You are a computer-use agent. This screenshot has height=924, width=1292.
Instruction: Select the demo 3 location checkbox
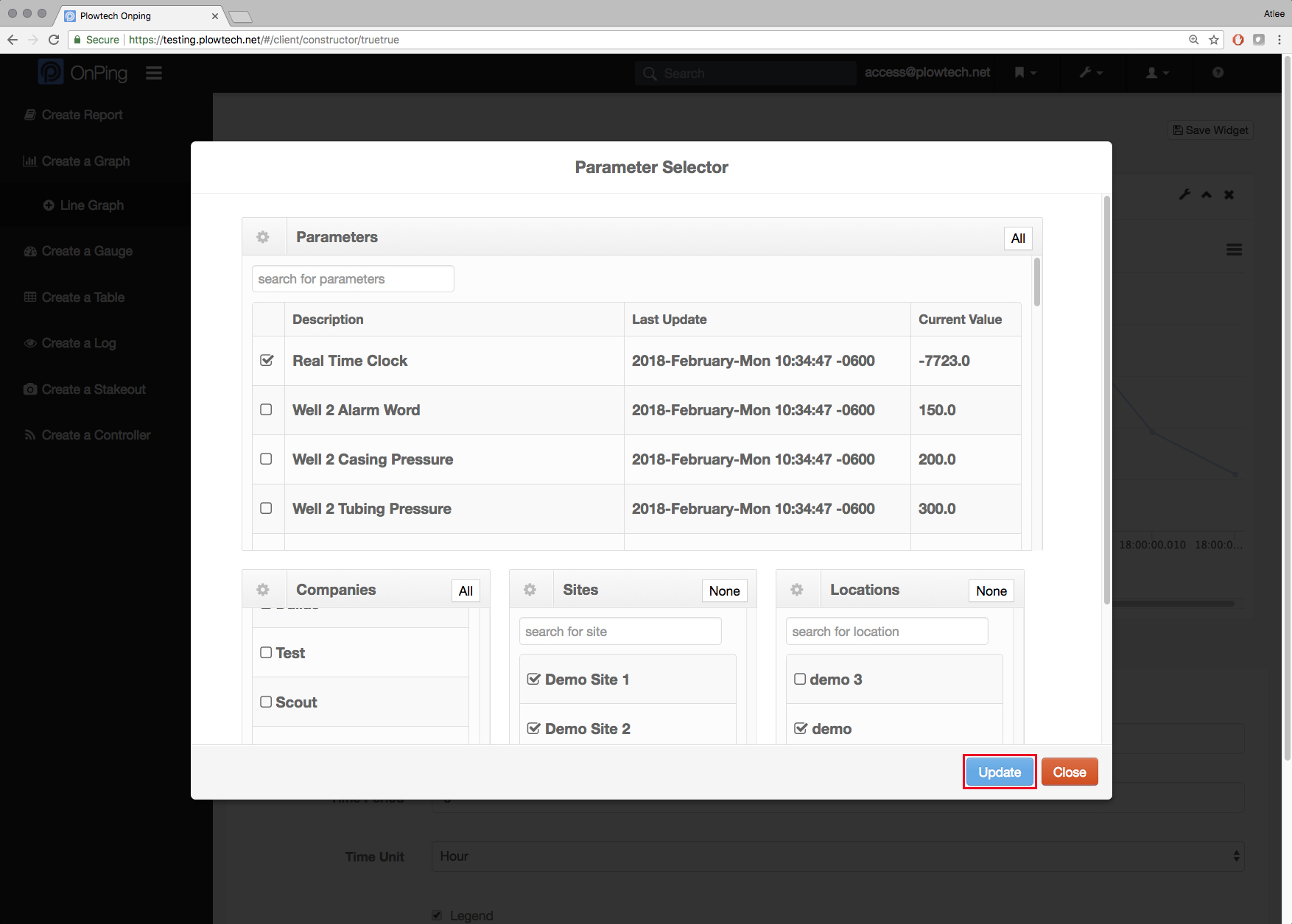(800, 680)
